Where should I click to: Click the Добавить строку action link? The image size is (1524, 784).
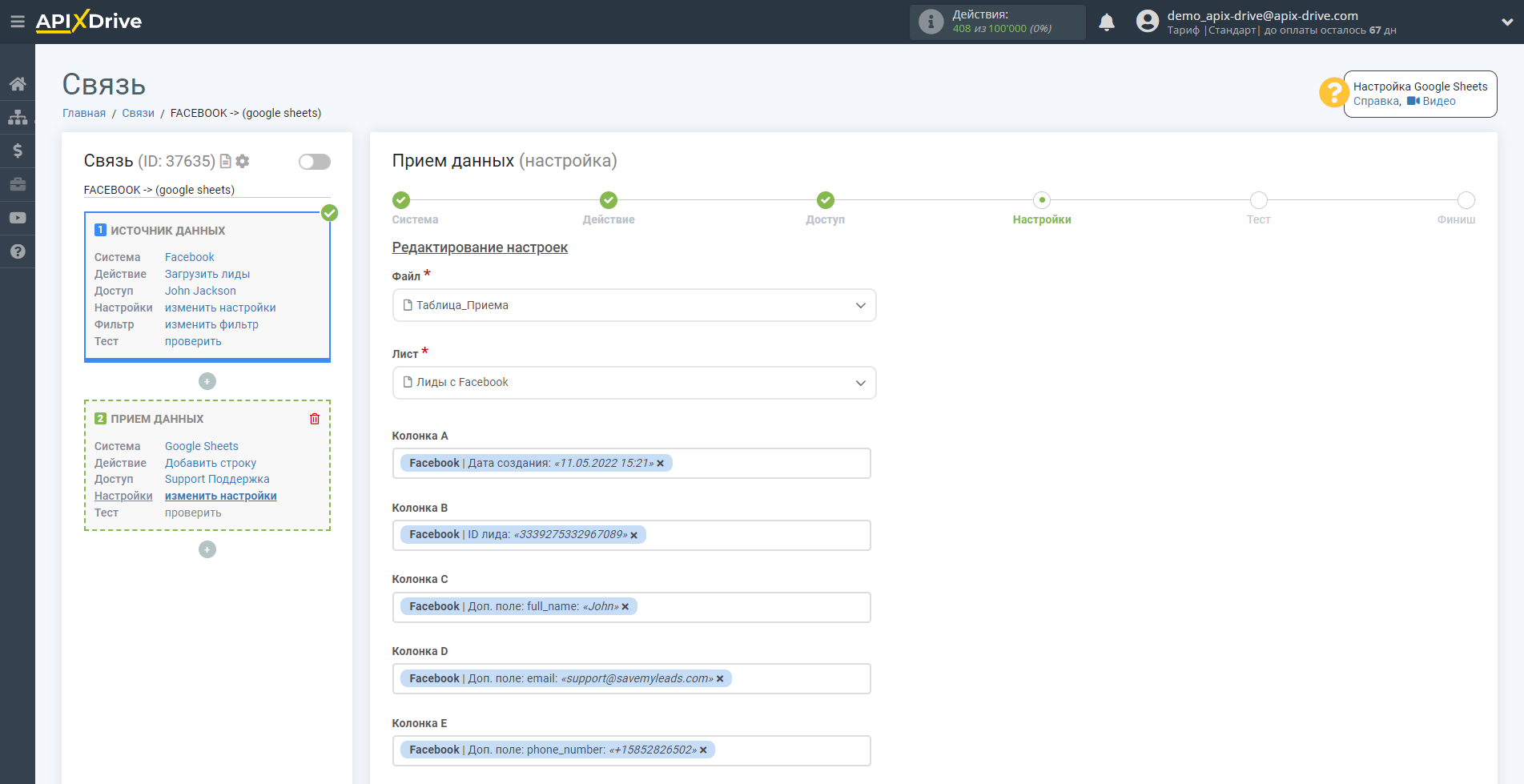point(211,463)
